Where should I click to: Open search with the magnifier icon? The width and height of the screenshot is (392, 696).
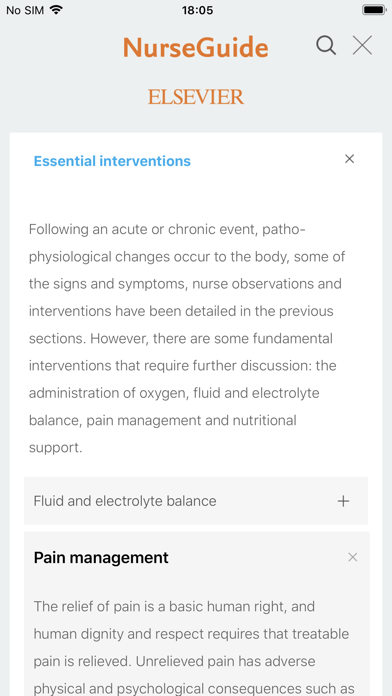click(x=326, y=46)
